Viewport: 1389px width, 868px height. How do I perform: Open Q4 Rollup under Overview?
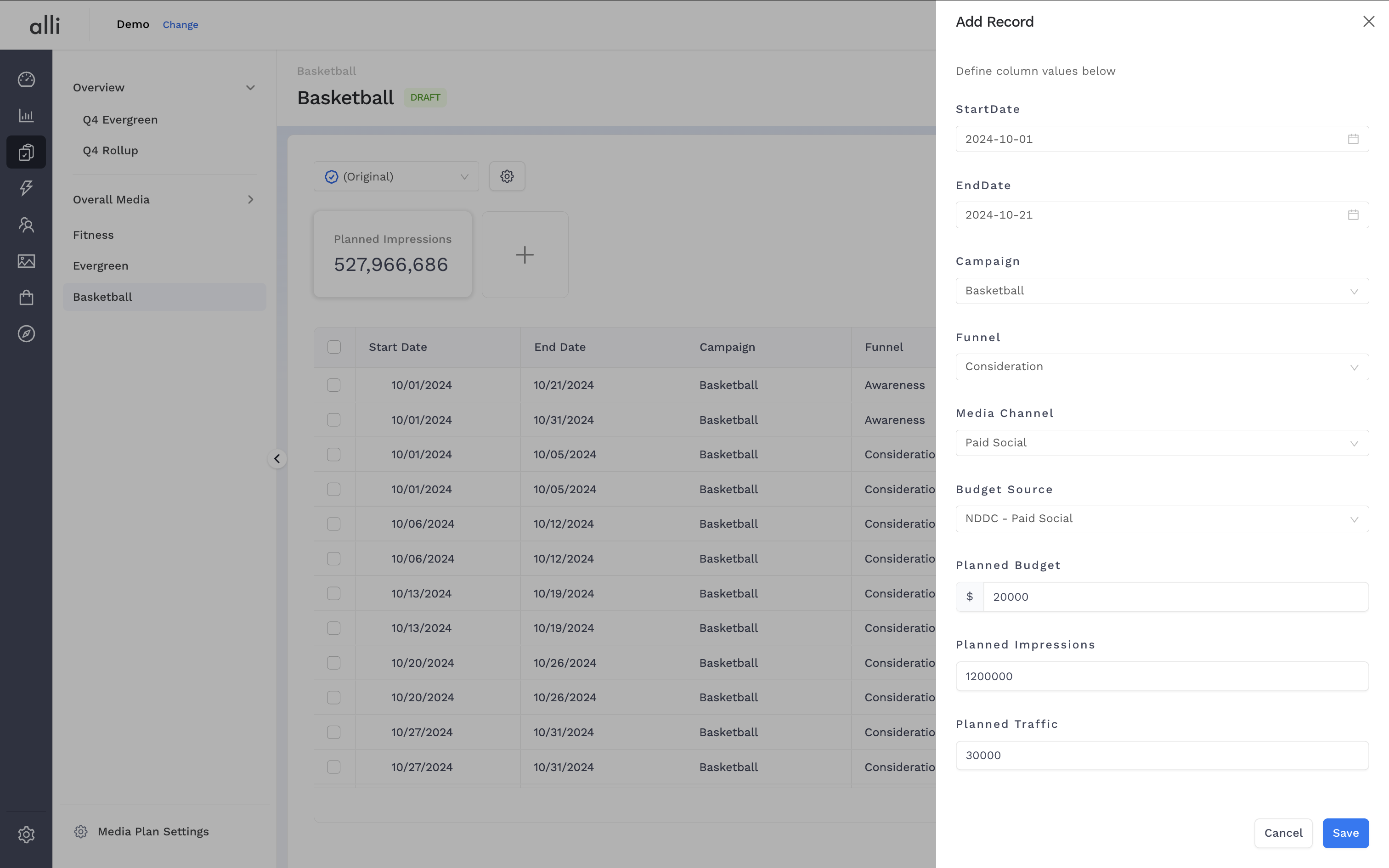[110, 151]
